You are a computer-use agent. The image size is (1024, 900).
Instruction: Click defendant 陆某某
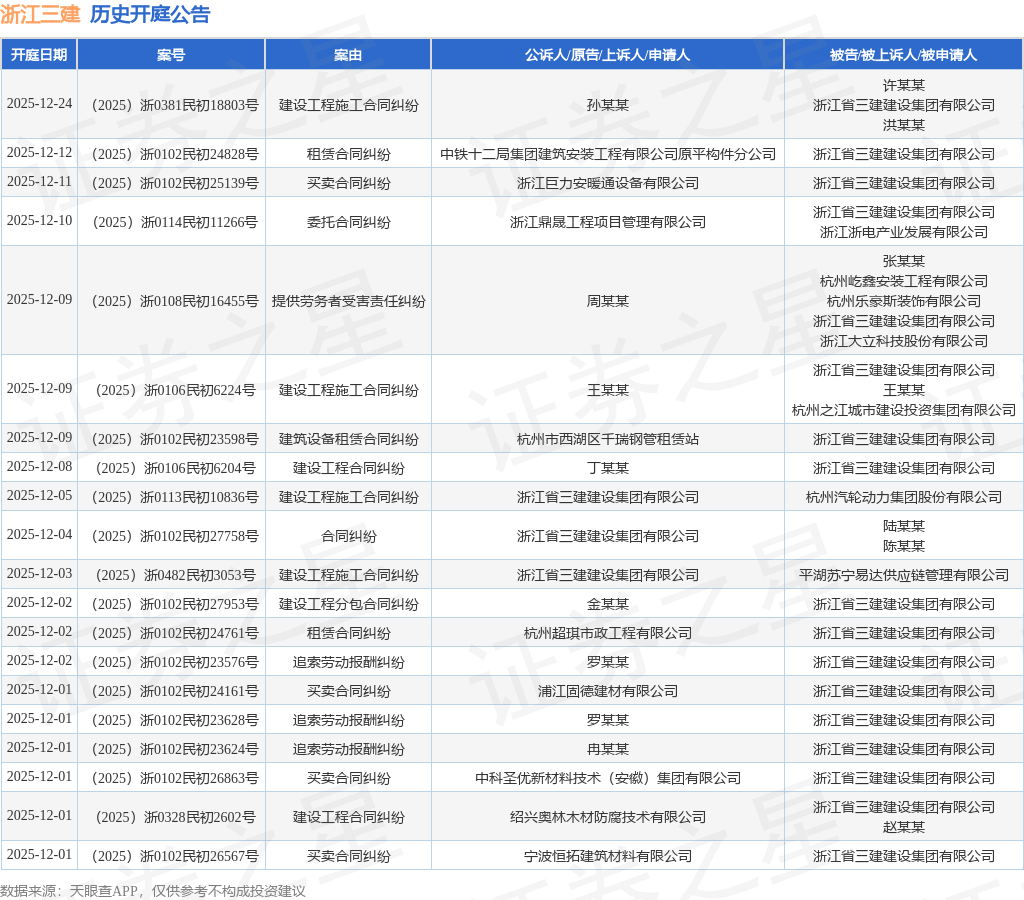point(904,526)
